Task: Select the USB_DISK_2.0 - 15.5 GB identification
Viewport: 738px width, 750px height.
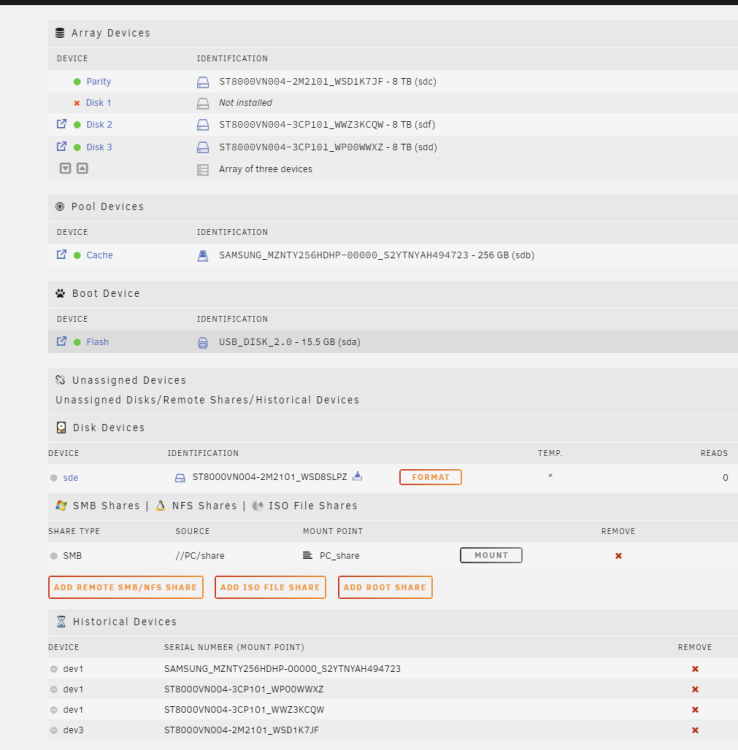Action: (x=290, y=342)
